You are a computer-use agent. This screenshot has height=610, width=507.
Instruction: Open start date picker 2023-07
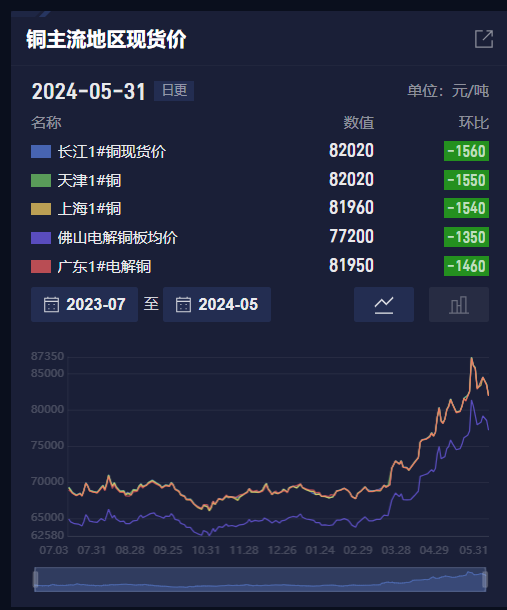(84, 305)
